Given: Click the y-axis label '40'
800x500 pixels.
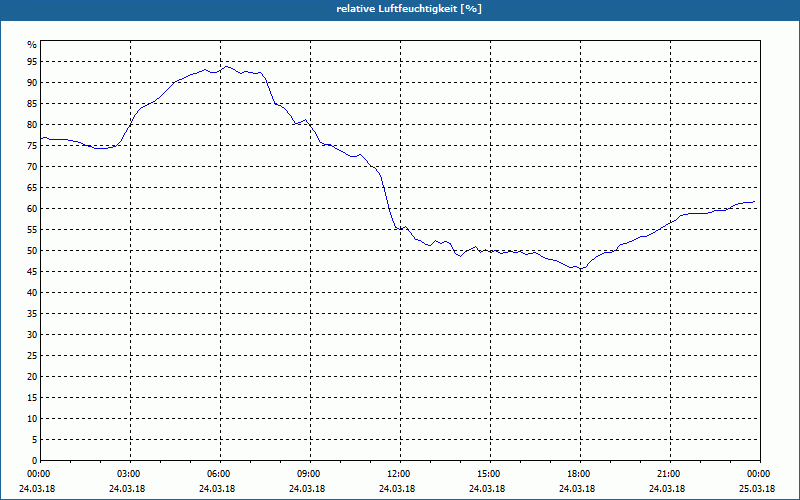Looking at the screenshot, I should coord(32,293).
